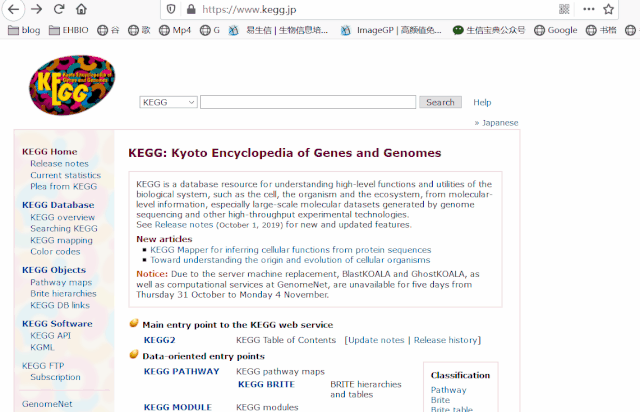Open the QR code icon in address bar
This screenshot has width=640, height=412.
(564, 9)
